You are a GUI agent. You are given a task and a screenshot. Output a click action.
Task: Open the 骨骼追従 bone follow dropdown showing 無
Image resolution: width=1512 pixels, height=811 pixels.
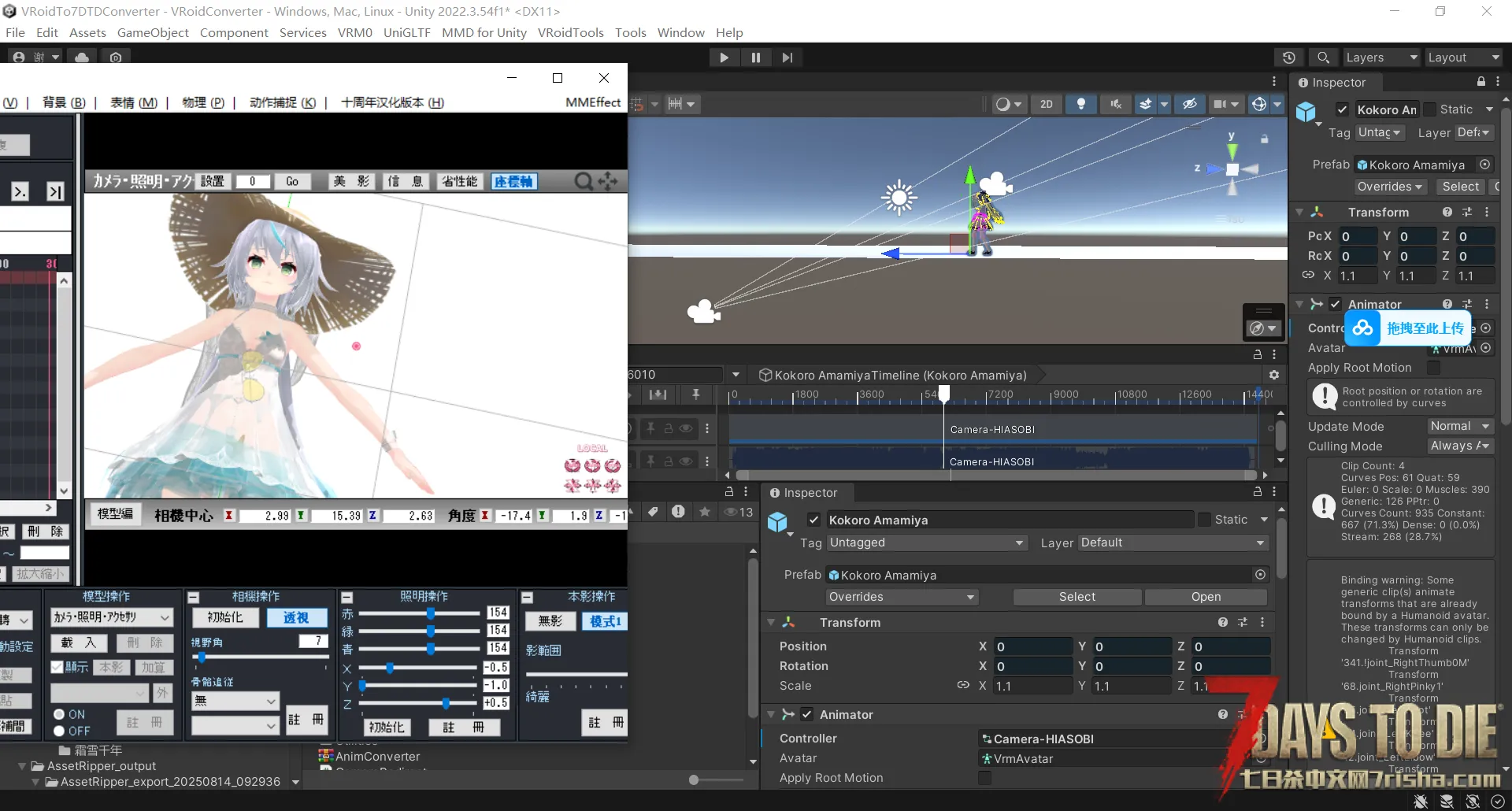pos(235,701)
